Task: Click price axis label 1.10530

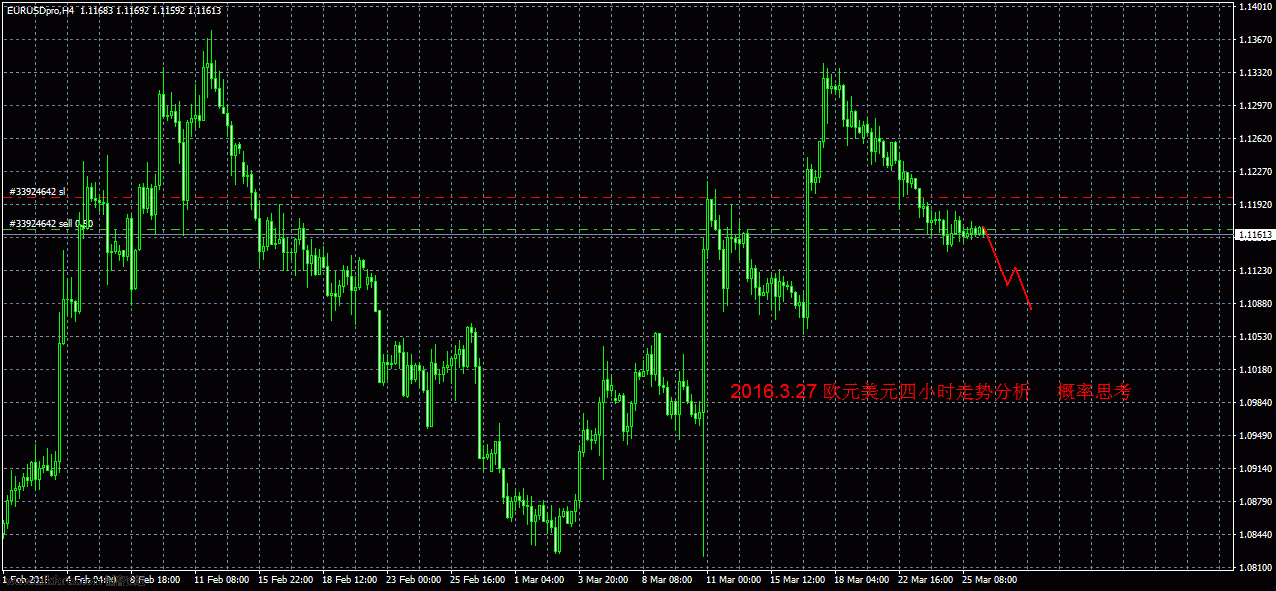Action: (1257, 337)
